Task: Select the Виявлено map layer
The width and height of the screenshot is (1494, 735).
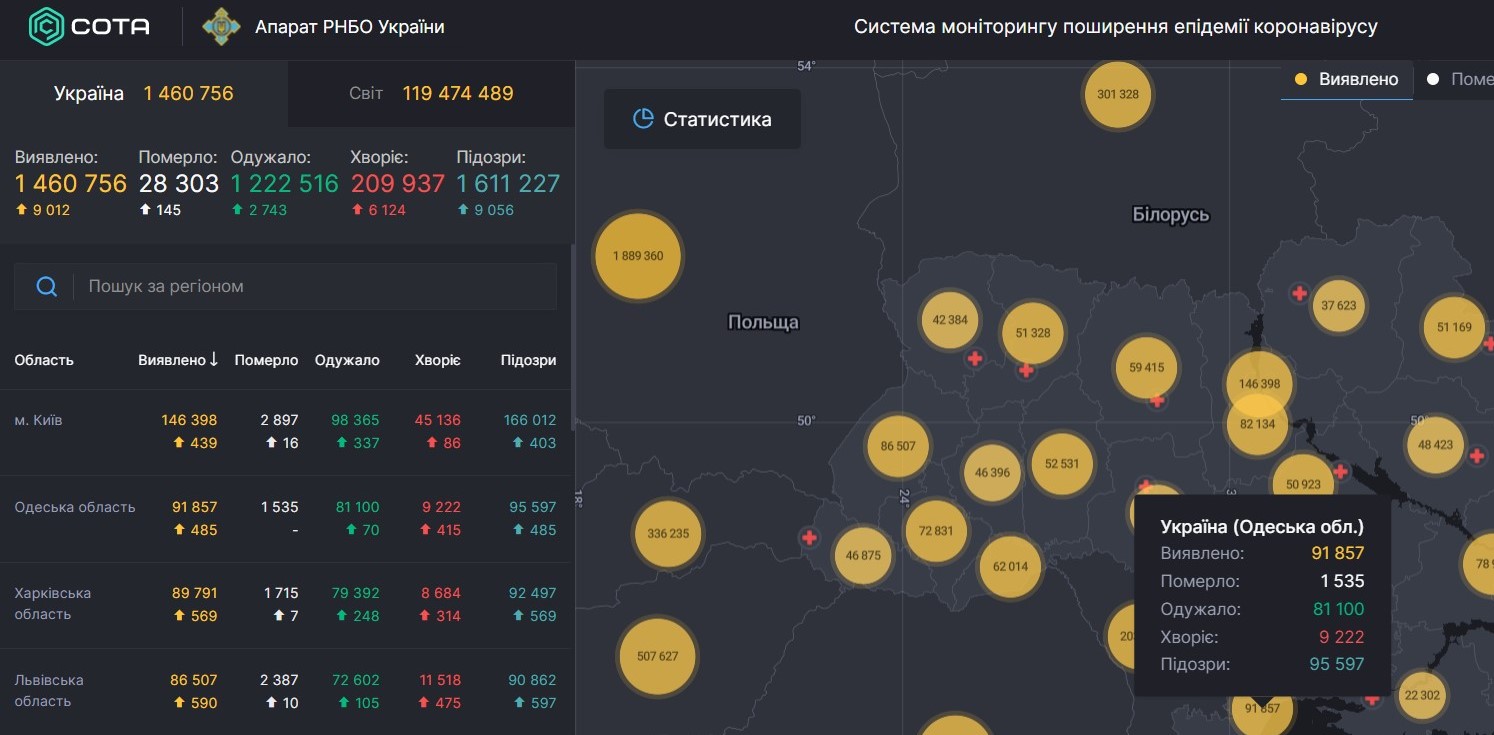Action: [1347, 79]
